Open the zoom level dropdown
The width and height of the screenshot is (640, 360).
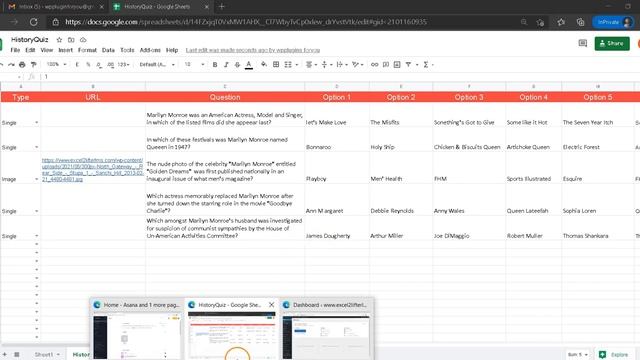click(56, 64)
